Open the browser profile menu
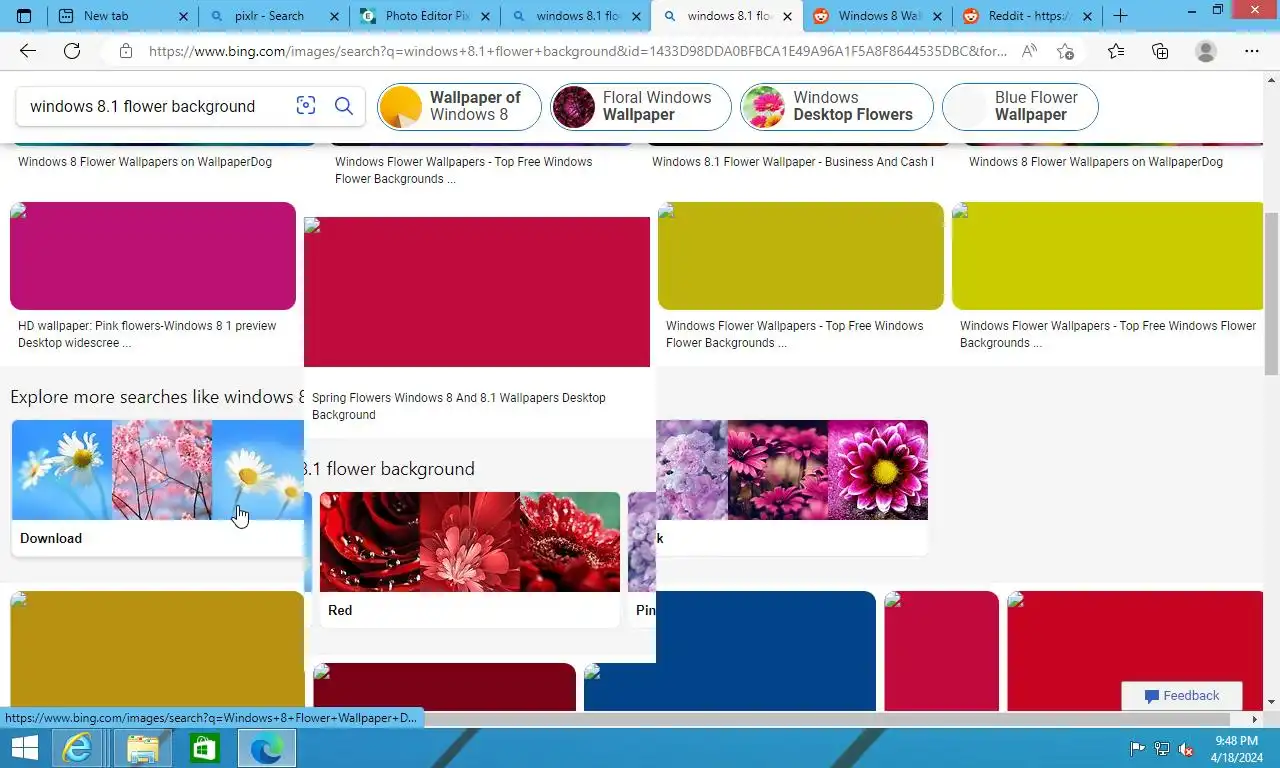1280x768 pixels. point(1206,51)
